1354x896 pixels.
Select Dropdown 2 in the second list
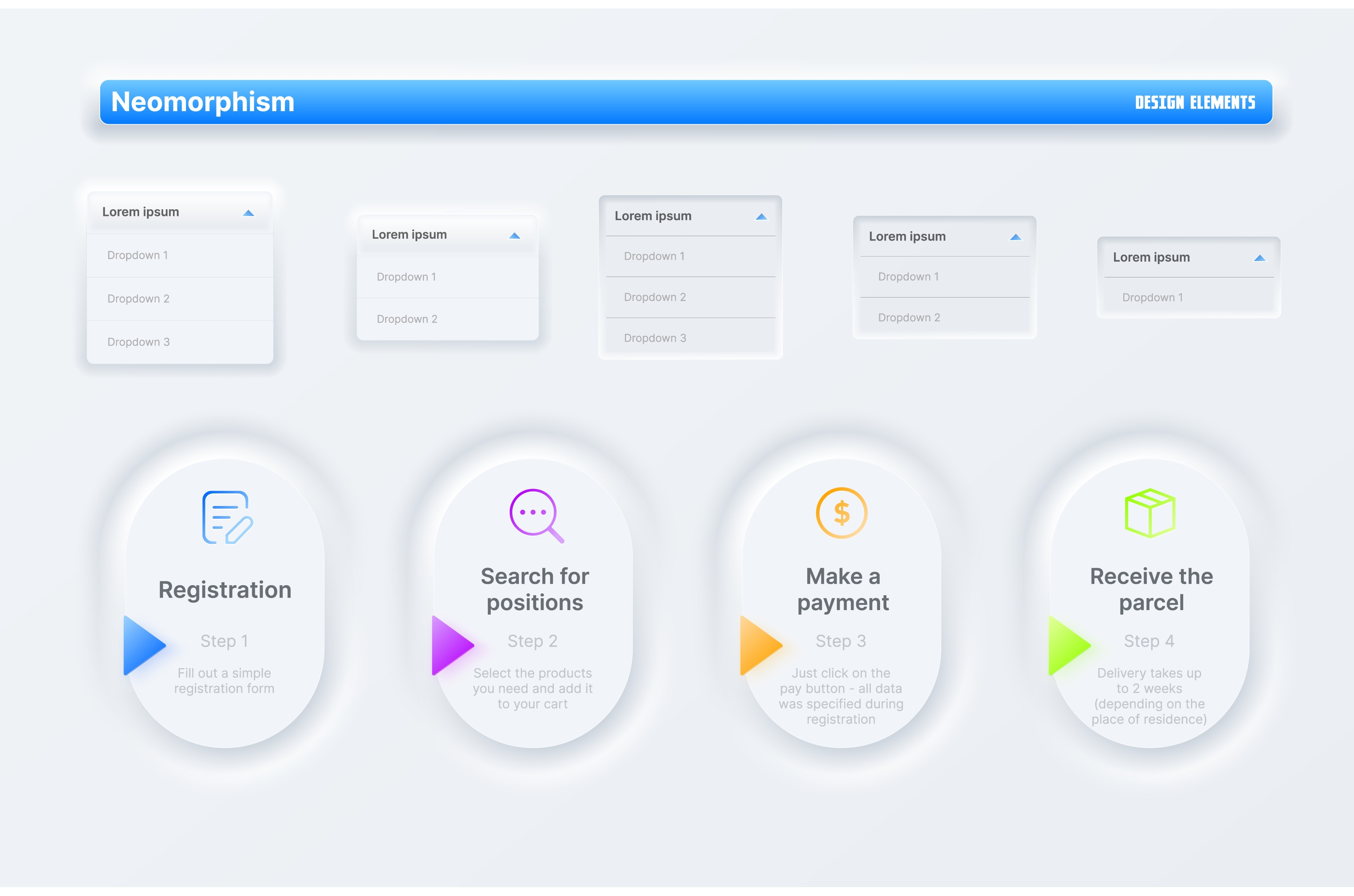(x=407, y=319)
